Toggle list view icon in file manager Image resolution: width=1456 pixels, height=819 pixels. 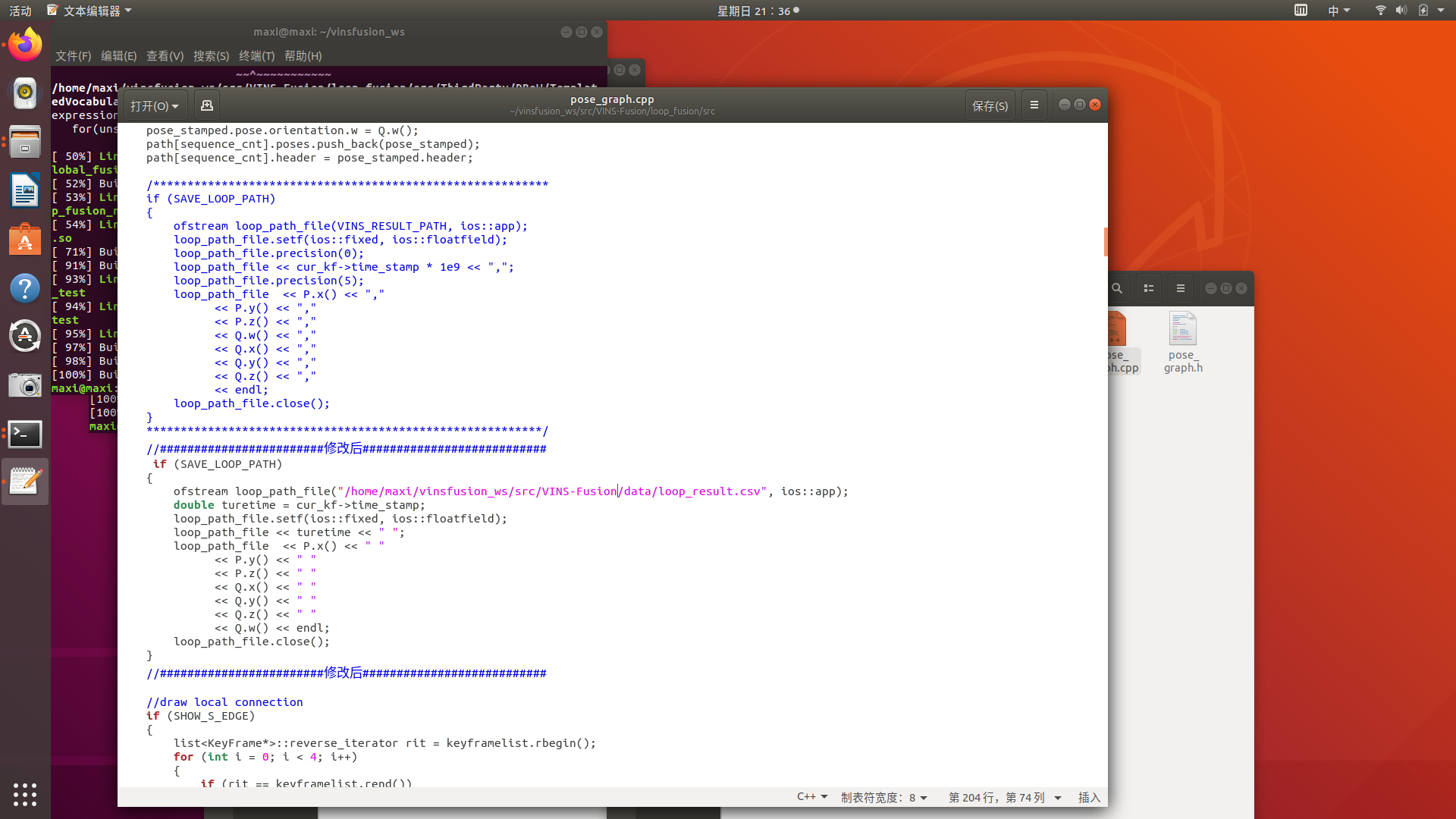pos(1149,289)
